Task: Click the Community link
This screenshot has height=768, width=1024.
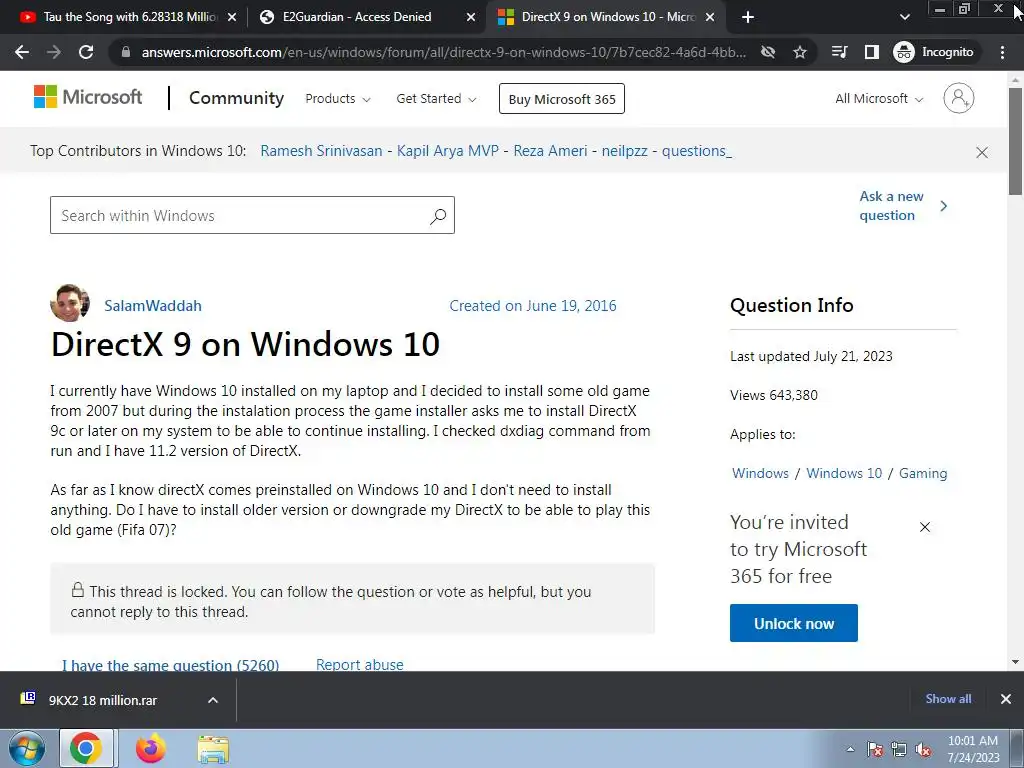Action: (236, 98)
